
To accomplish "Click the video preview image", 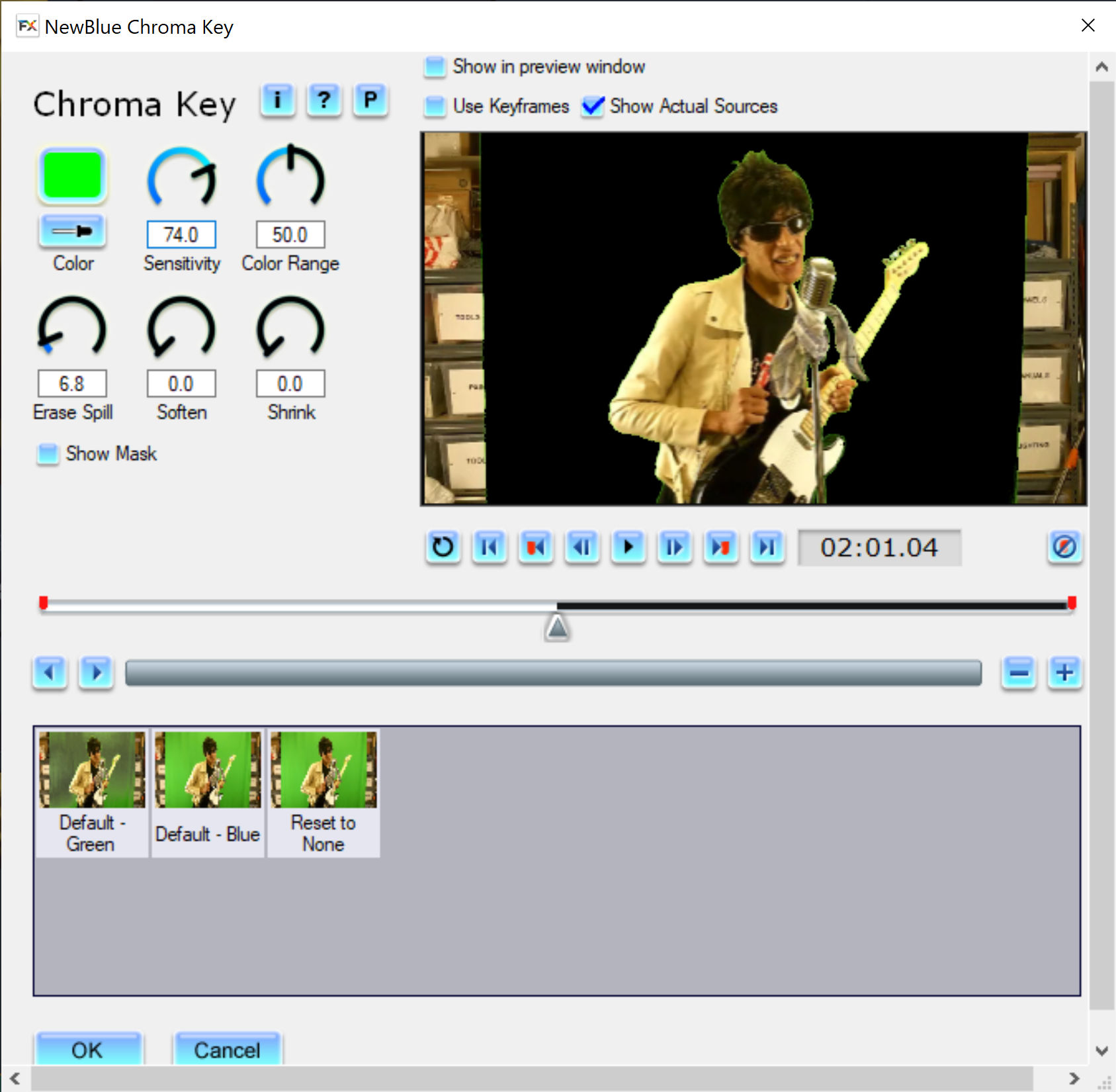I will (753, 318).
